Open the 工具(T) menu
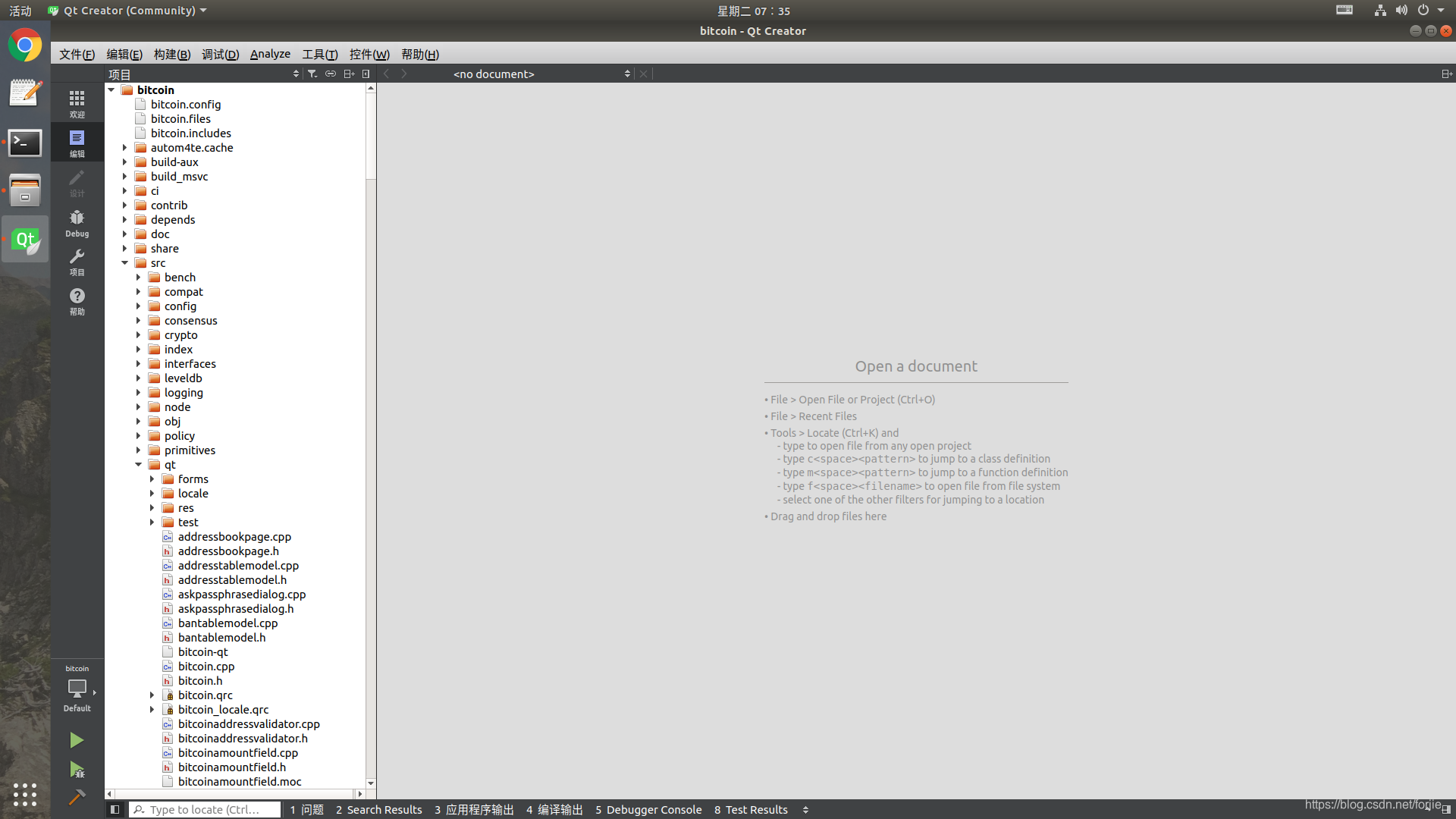This screenshot has width=1456, height=819. (320, 54)
